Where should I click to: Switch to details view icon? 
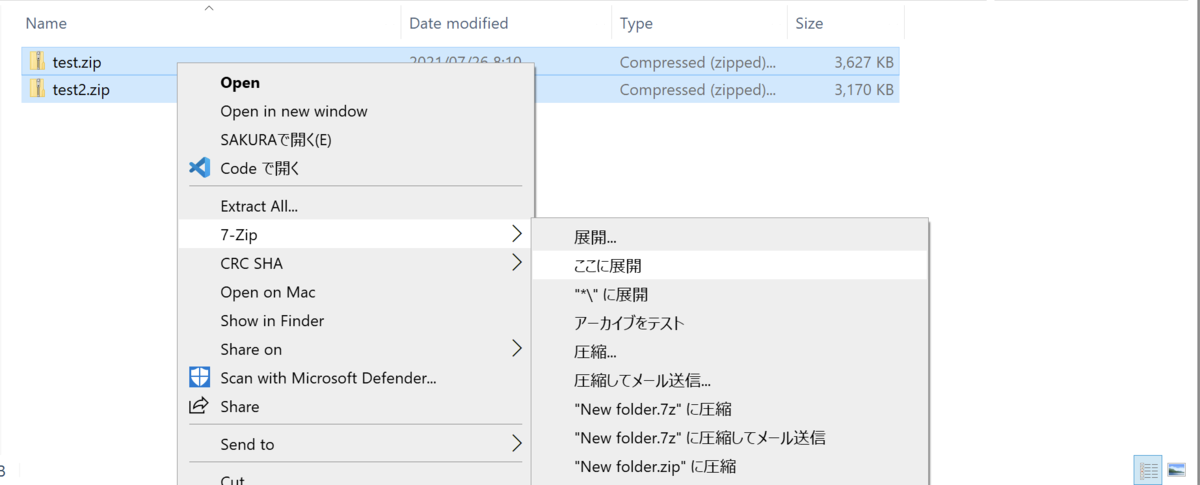pos(1149,470)
